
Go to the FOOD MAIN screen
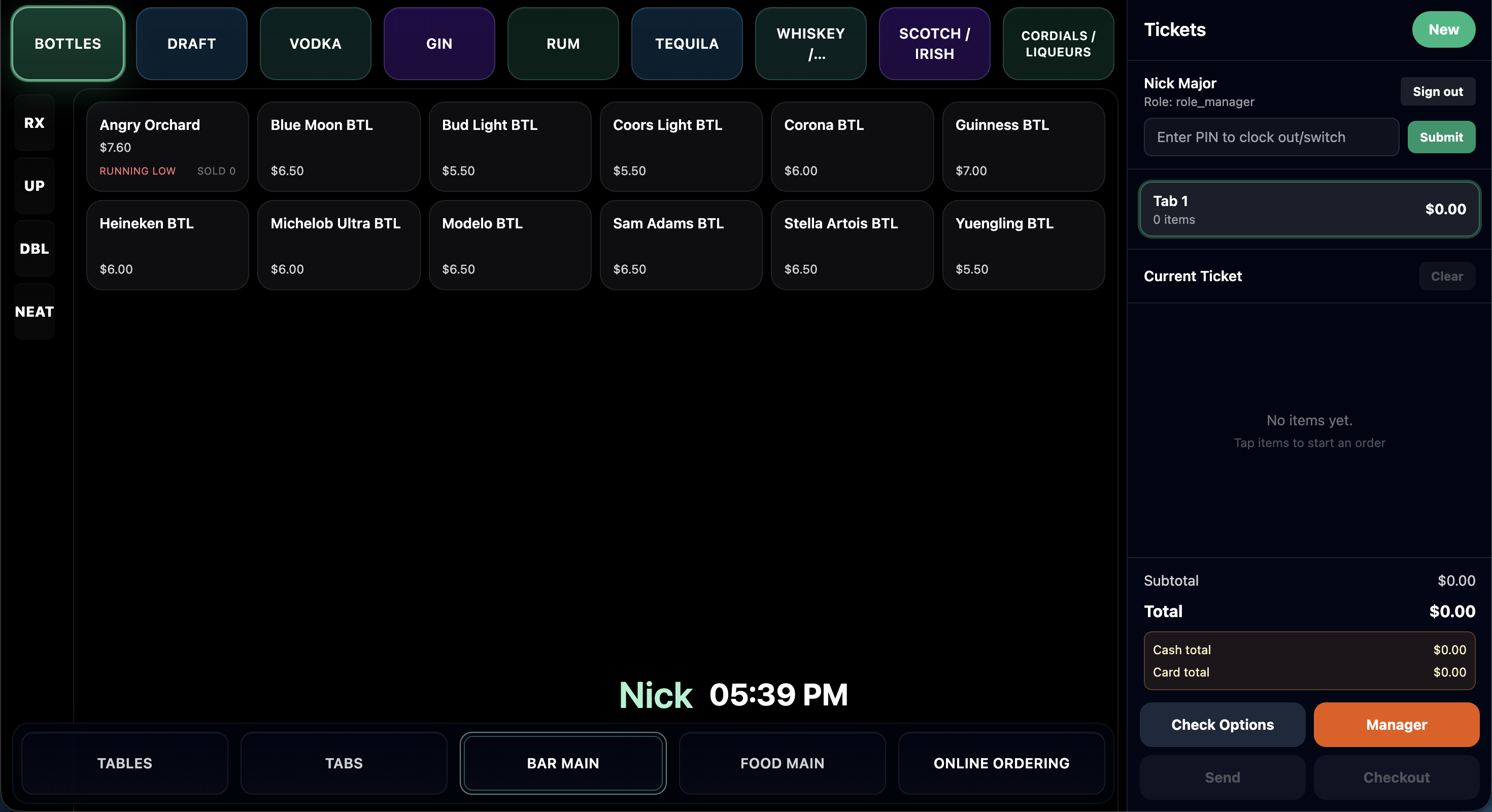[x=782, y=763]
